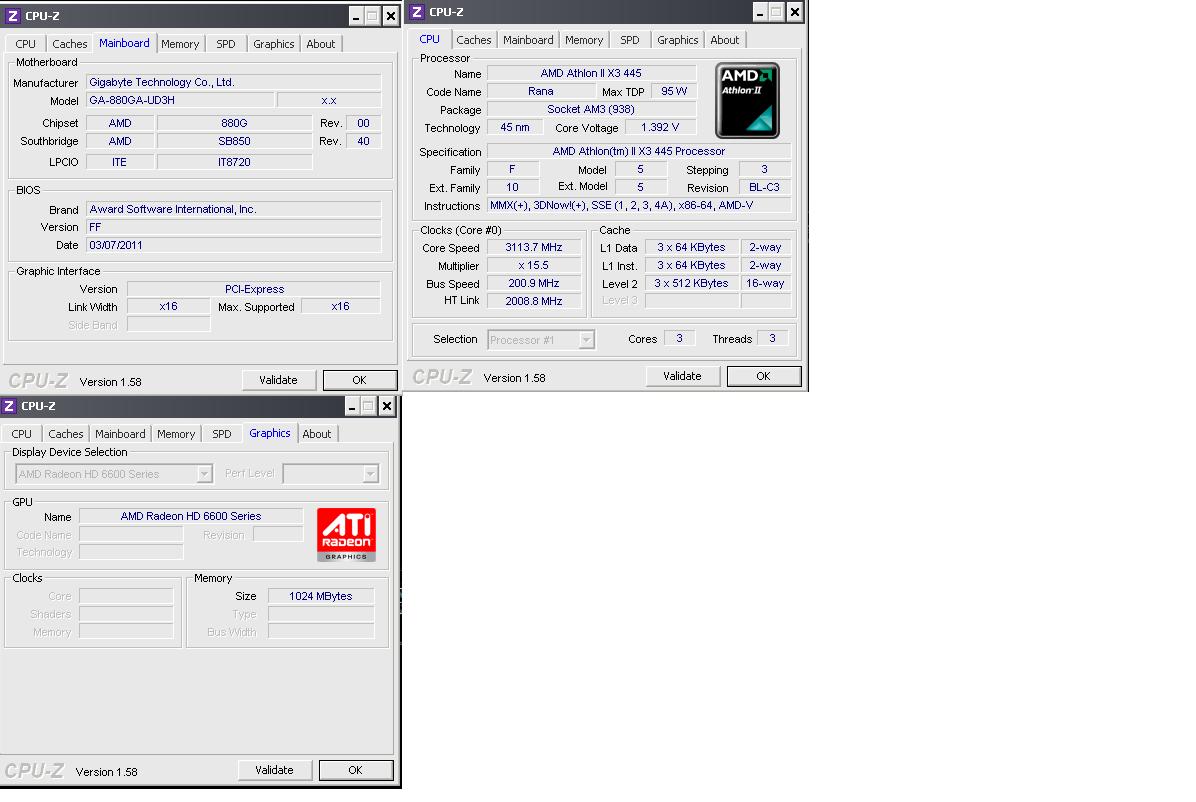Open Caches tab in Mainboard window
This screenshot has height=802, width=1196.
pos(69,44)
